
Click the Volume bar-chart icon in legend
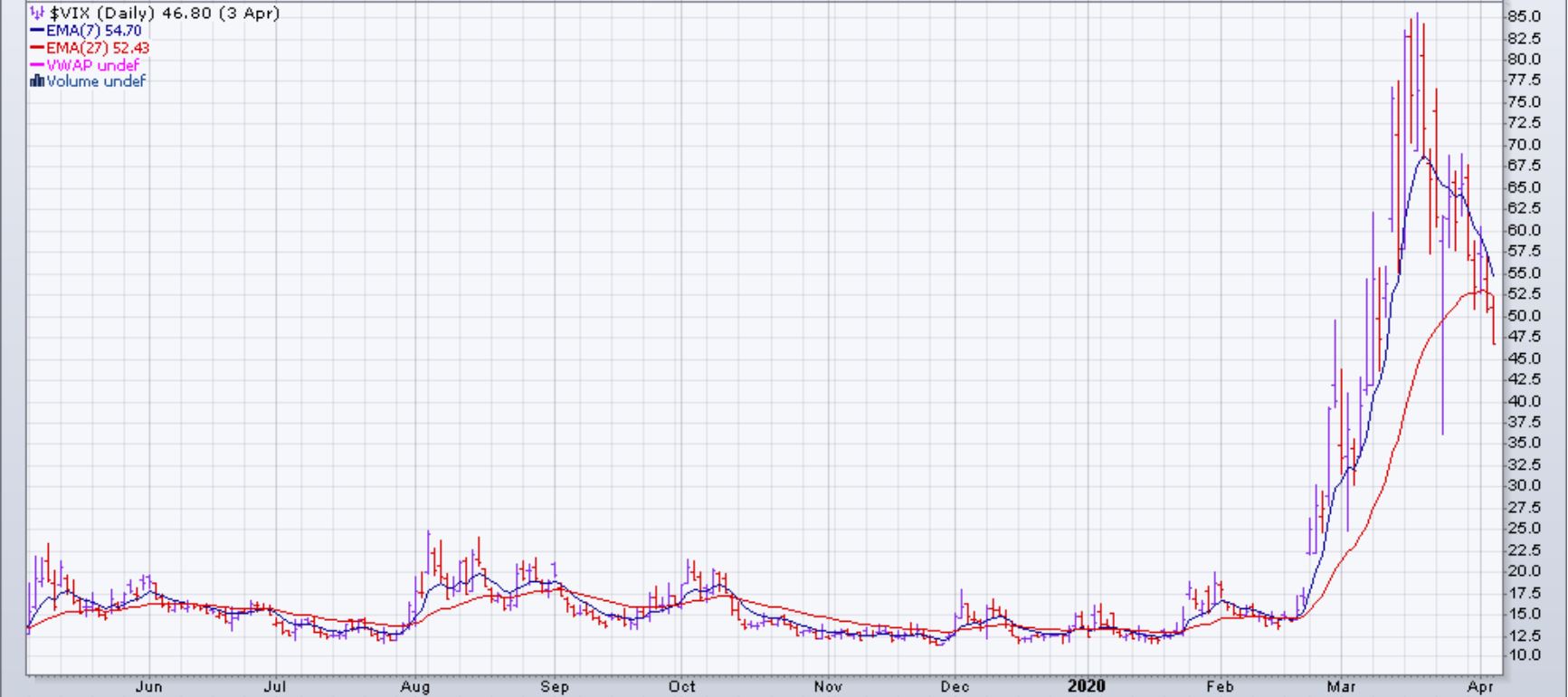pyautogui.click(x=37, y=81)
